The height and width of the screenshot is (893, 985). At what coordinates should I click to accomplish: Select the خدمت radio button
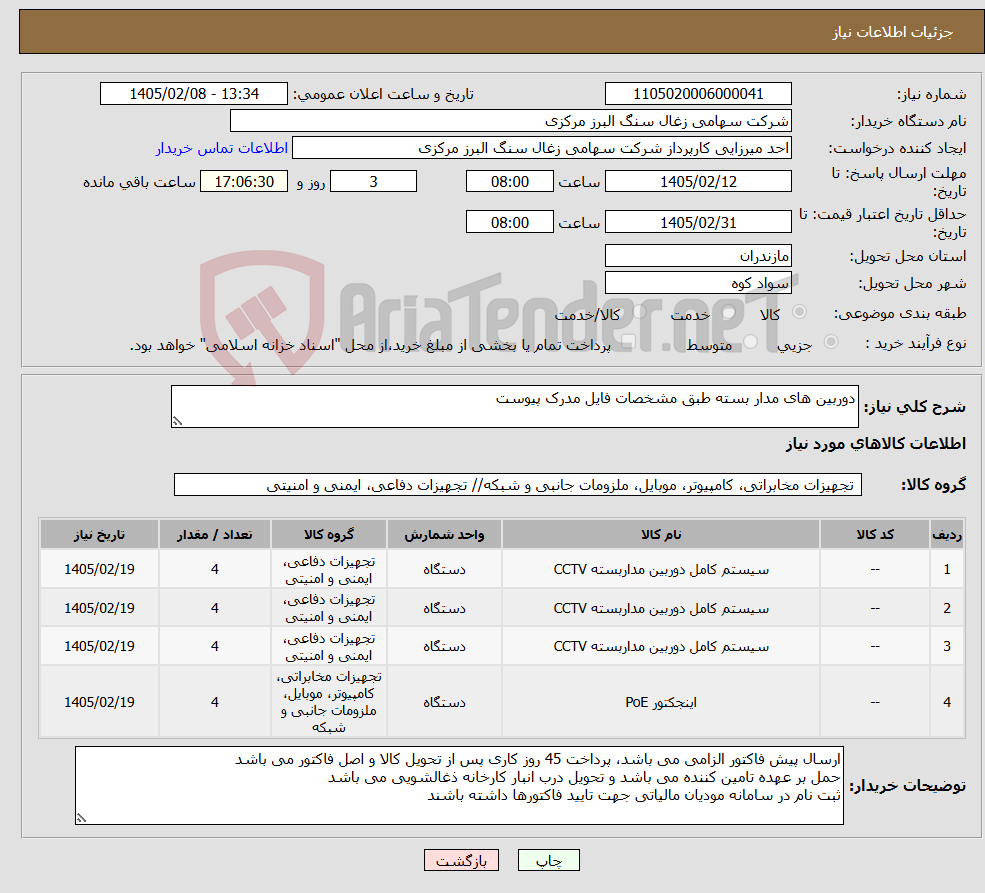729,312
